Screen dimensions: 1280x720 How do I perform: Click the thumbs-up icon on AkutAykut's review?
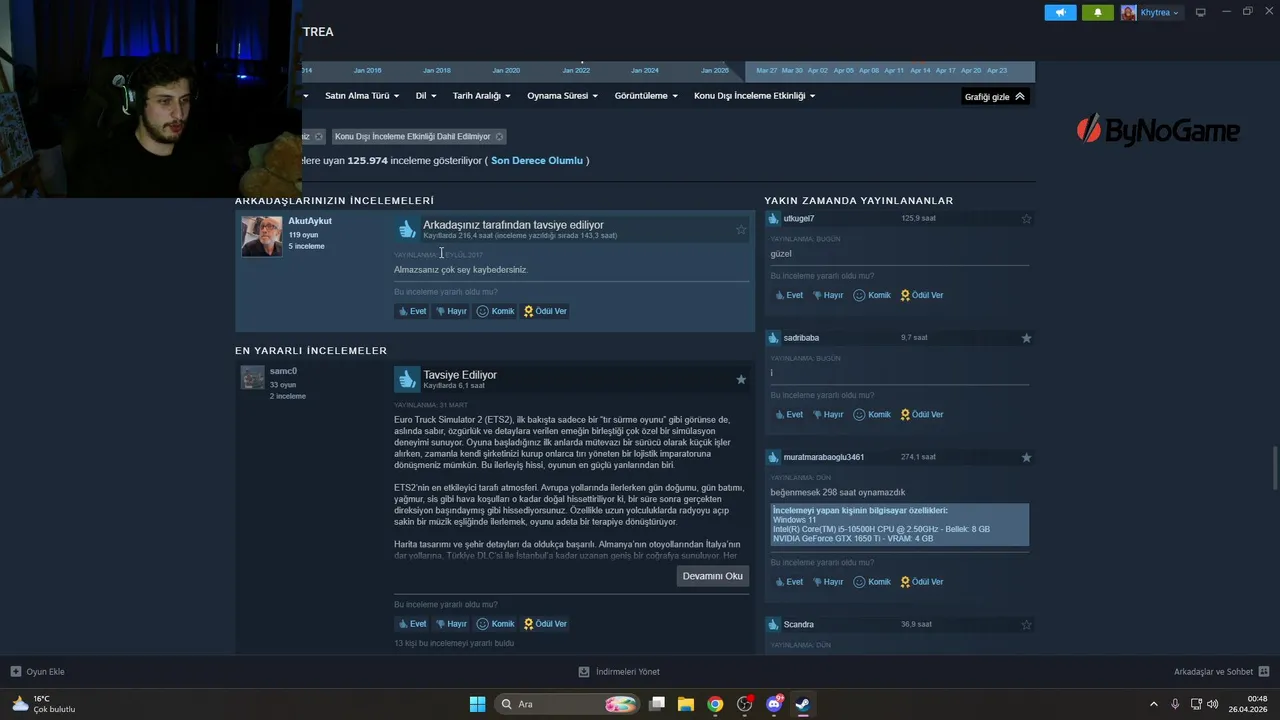(406, 229)
